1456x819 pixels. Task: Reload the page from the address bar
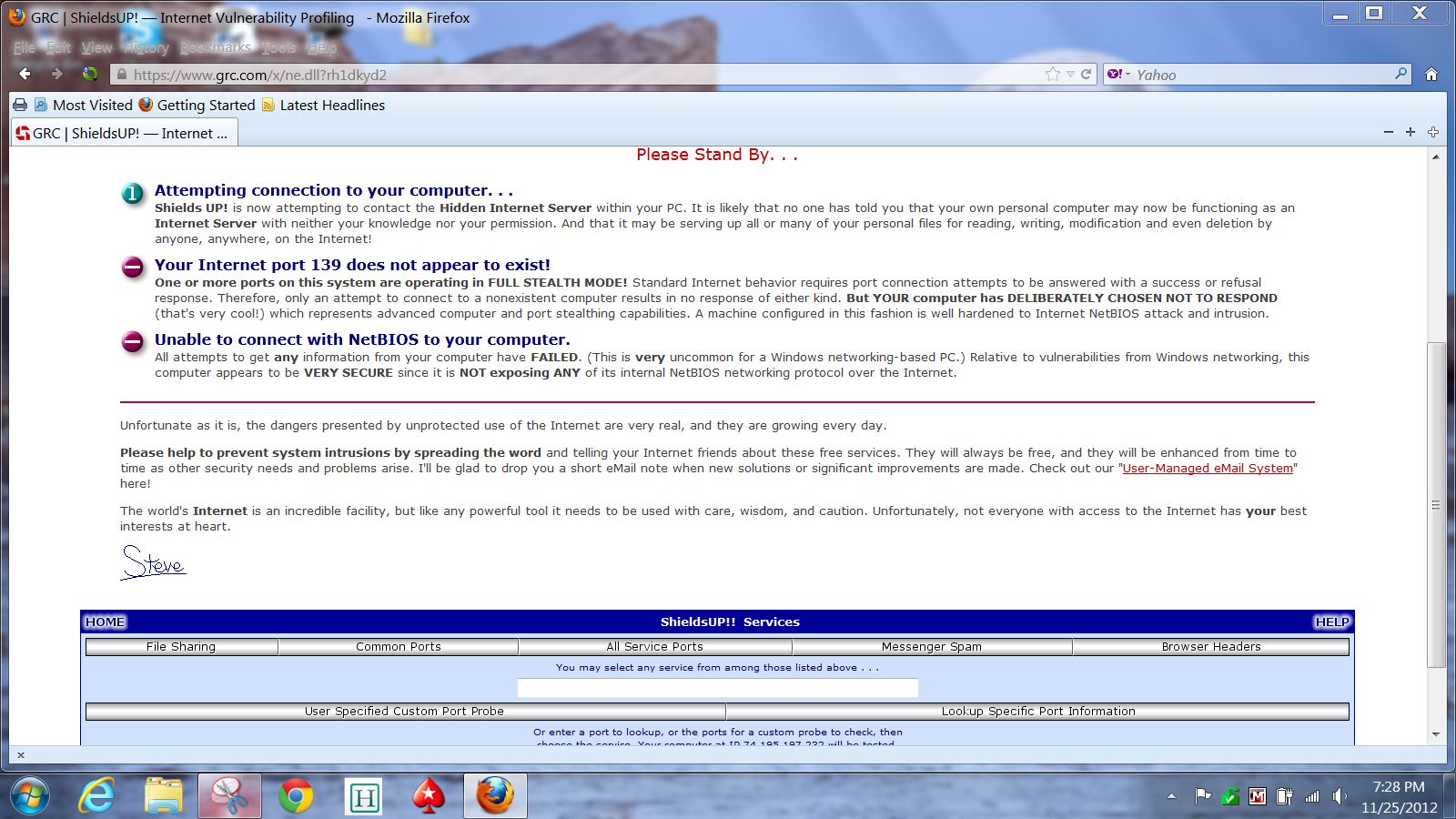(x=1086, y=75)
